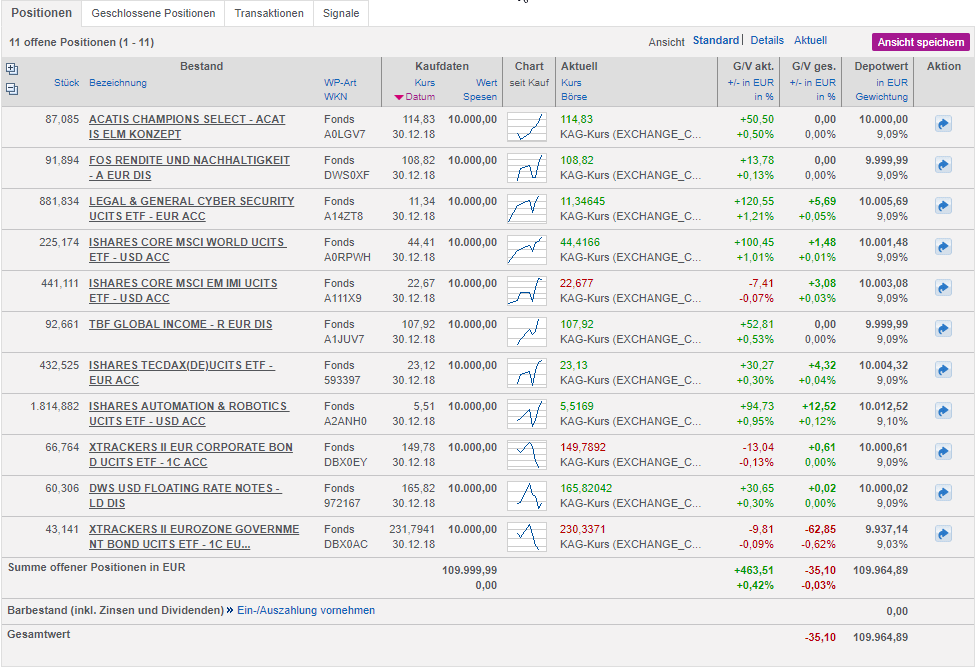Open action icon for Xtrackers II Eurozone Government Bond
The width and height of the screenshot is (975, 668).
tap(943, 534)
